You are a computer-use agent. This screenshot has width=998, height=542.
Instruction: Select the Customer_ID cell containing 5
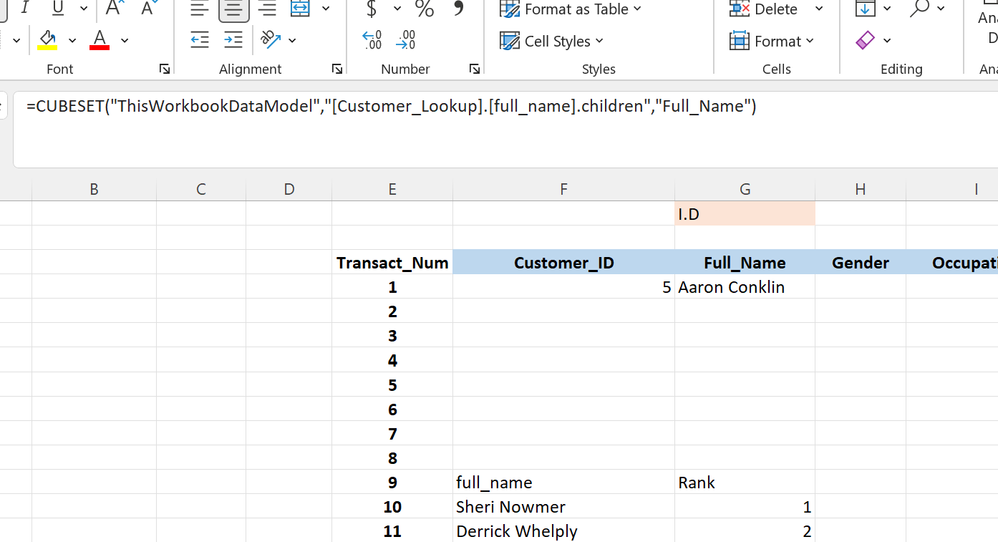click(x=564, y=287)
